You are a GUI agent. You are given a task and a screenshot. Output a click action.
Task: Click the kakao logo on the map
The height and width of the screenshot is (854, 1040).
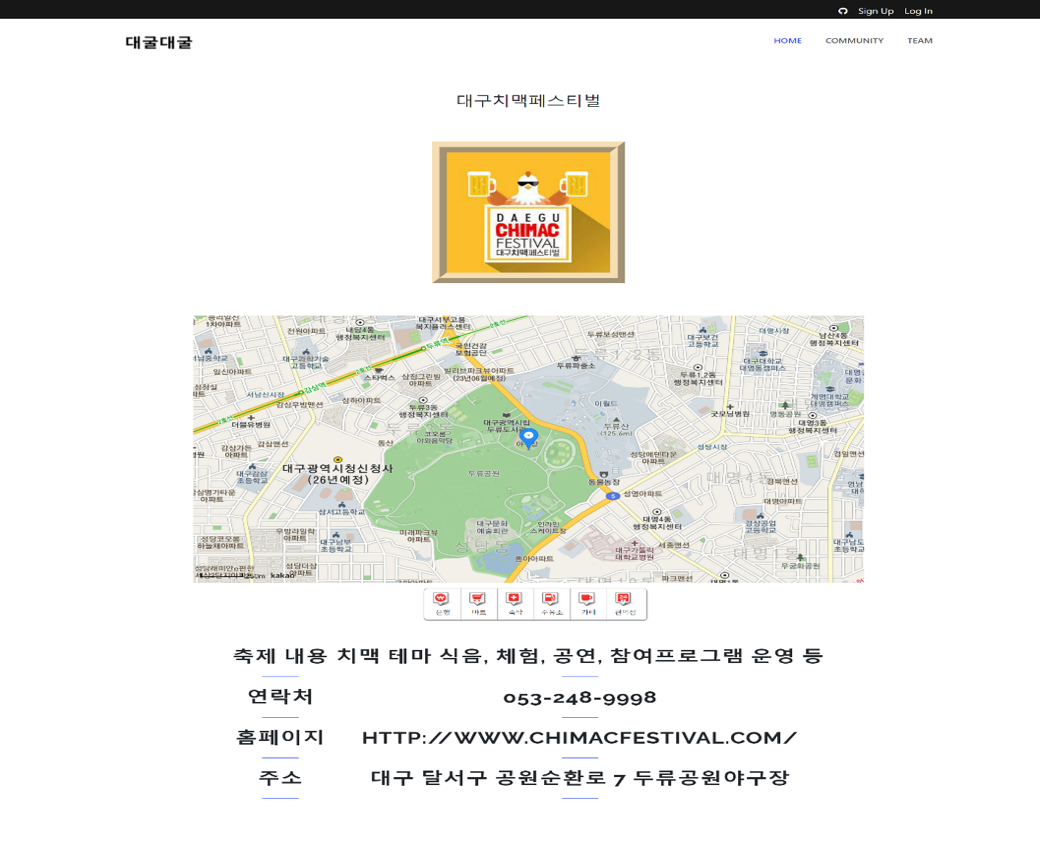(x=282, y=575)
